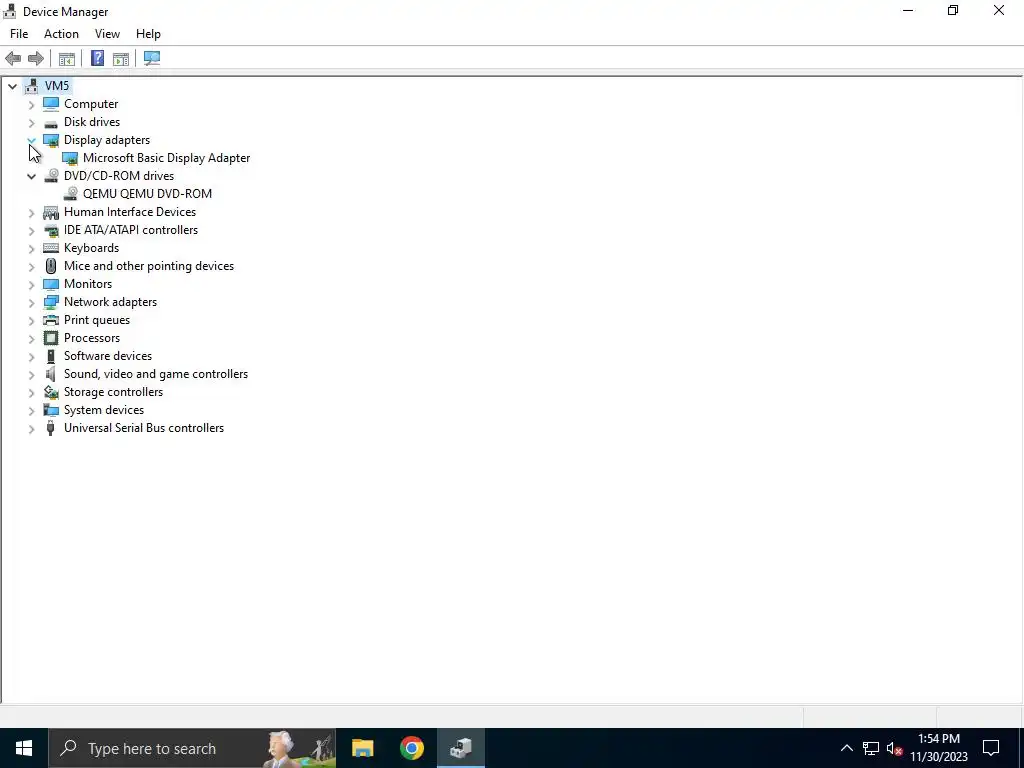The width and height of the screenshot is (1024, 768).
Task: Open the View menu
Action: 107,34
